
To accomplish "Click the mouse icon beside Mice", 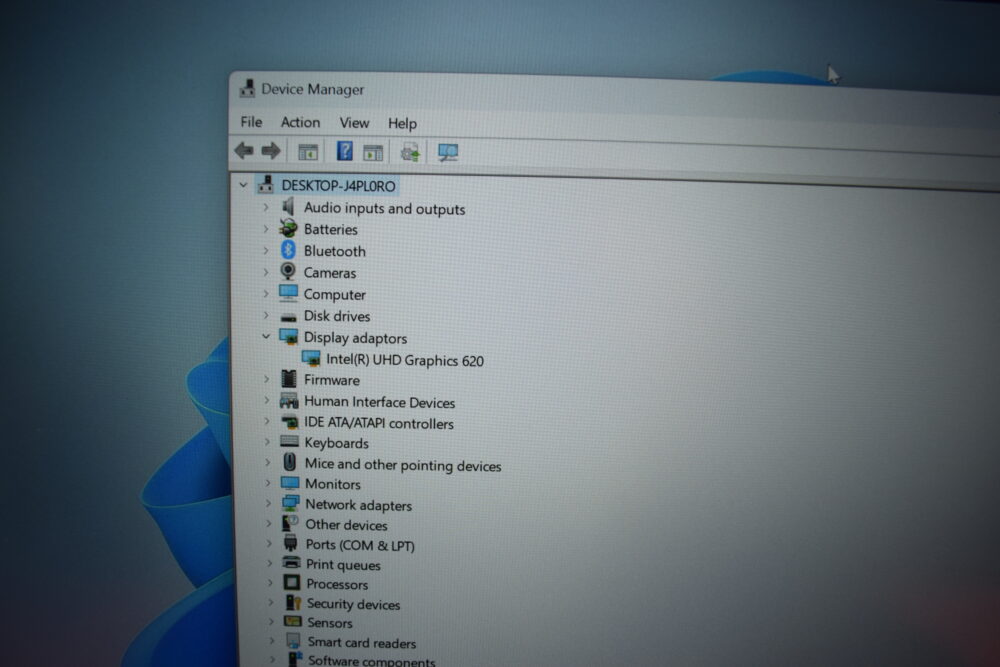I will pyautogui.click(x=290, y=462).
